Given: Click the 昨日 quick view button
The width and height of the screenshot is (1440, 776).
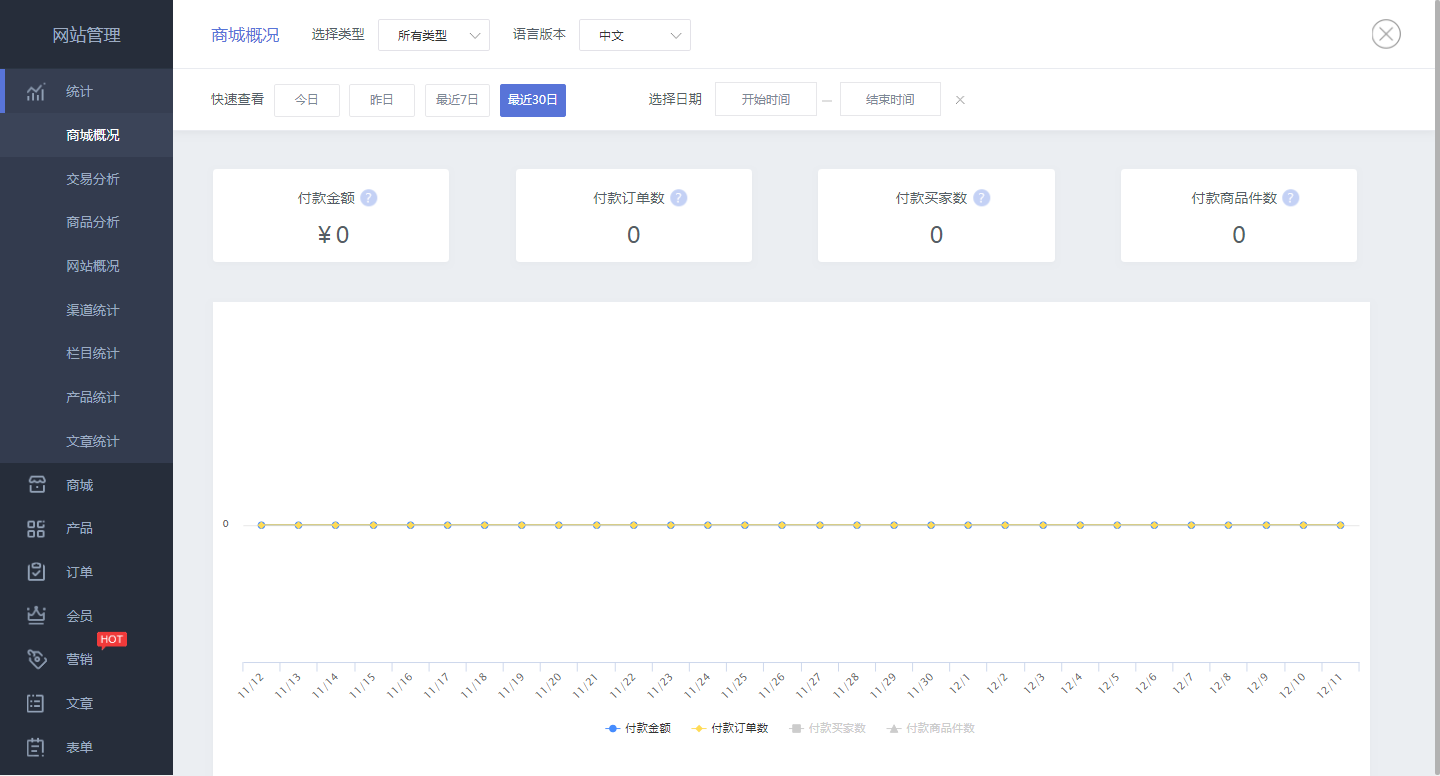Looking at the screenshot, I should tap(382, 100).
